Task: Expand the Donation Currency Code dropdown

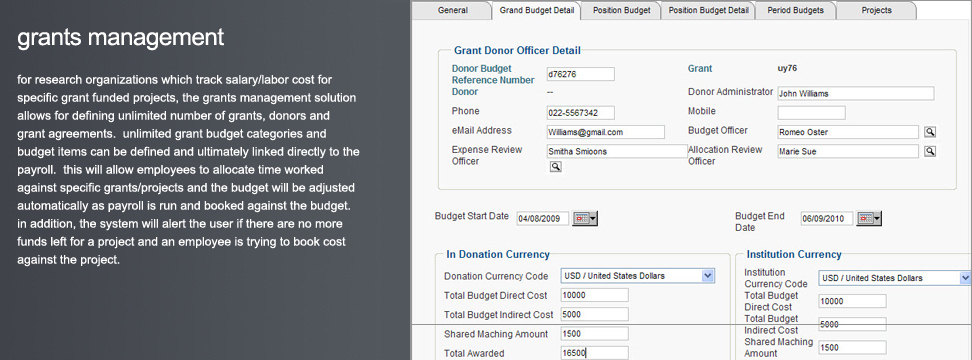Action: coord(708,276)
